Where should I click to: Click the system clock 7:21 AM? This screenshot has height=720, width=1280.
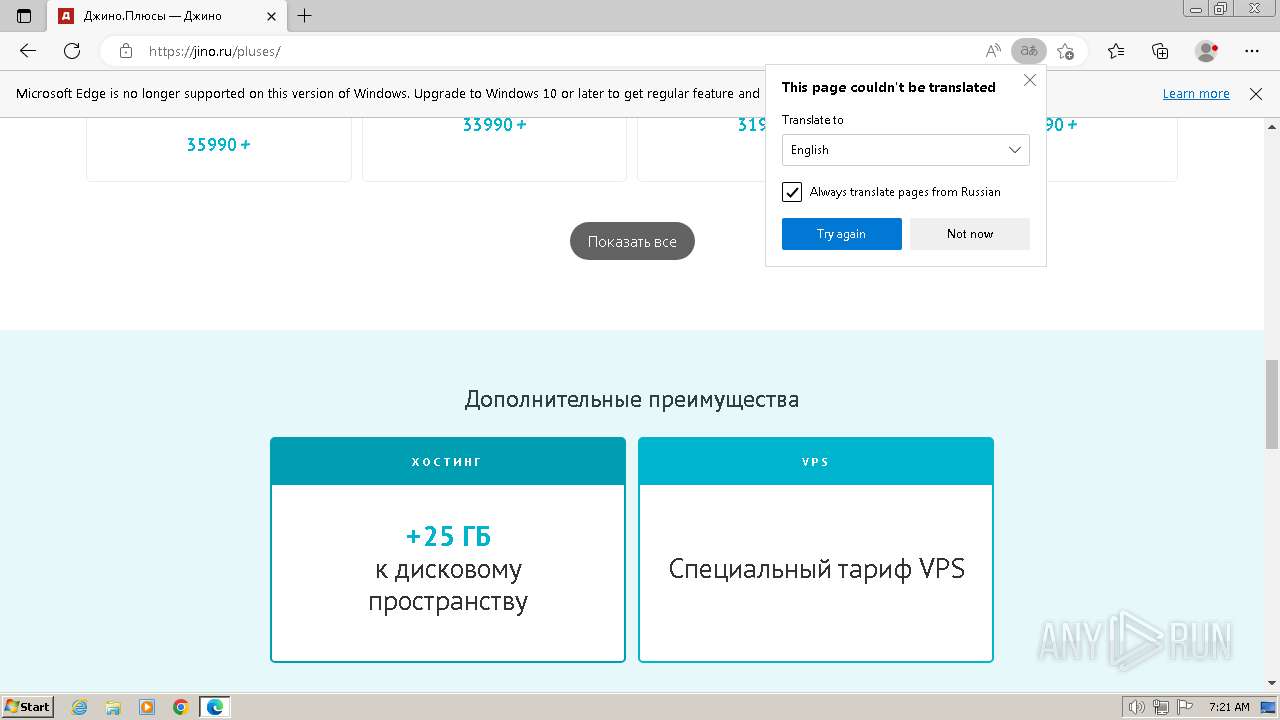[x=1229, y=707]
